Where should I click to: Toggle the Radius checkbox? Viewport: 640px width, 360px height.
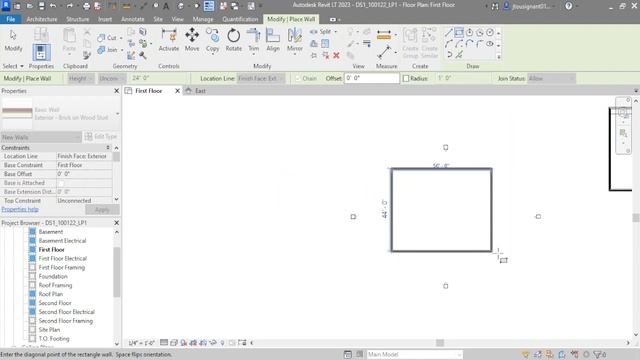click(406, 78)
